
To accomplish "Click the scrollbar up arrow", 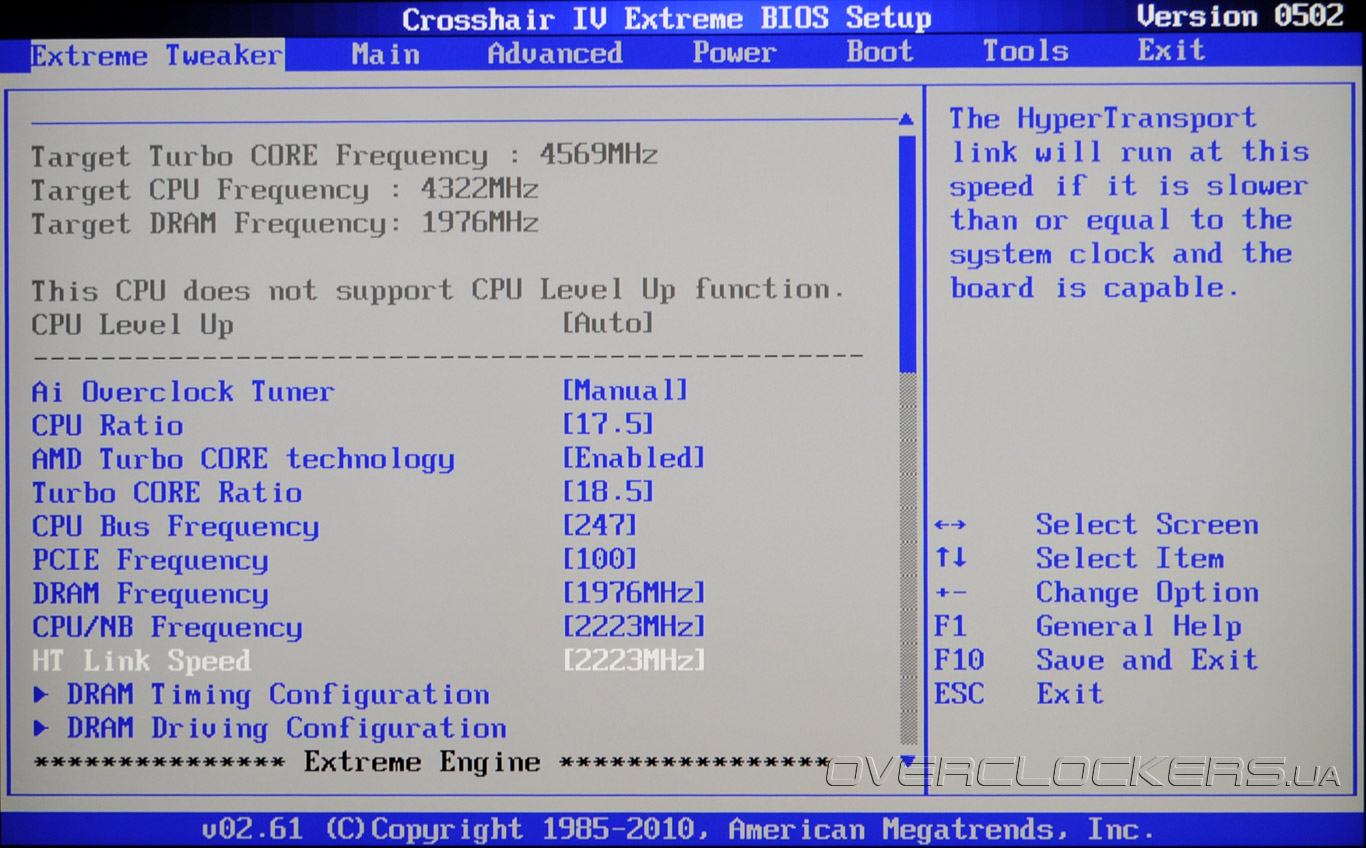I will coord(906,120).
